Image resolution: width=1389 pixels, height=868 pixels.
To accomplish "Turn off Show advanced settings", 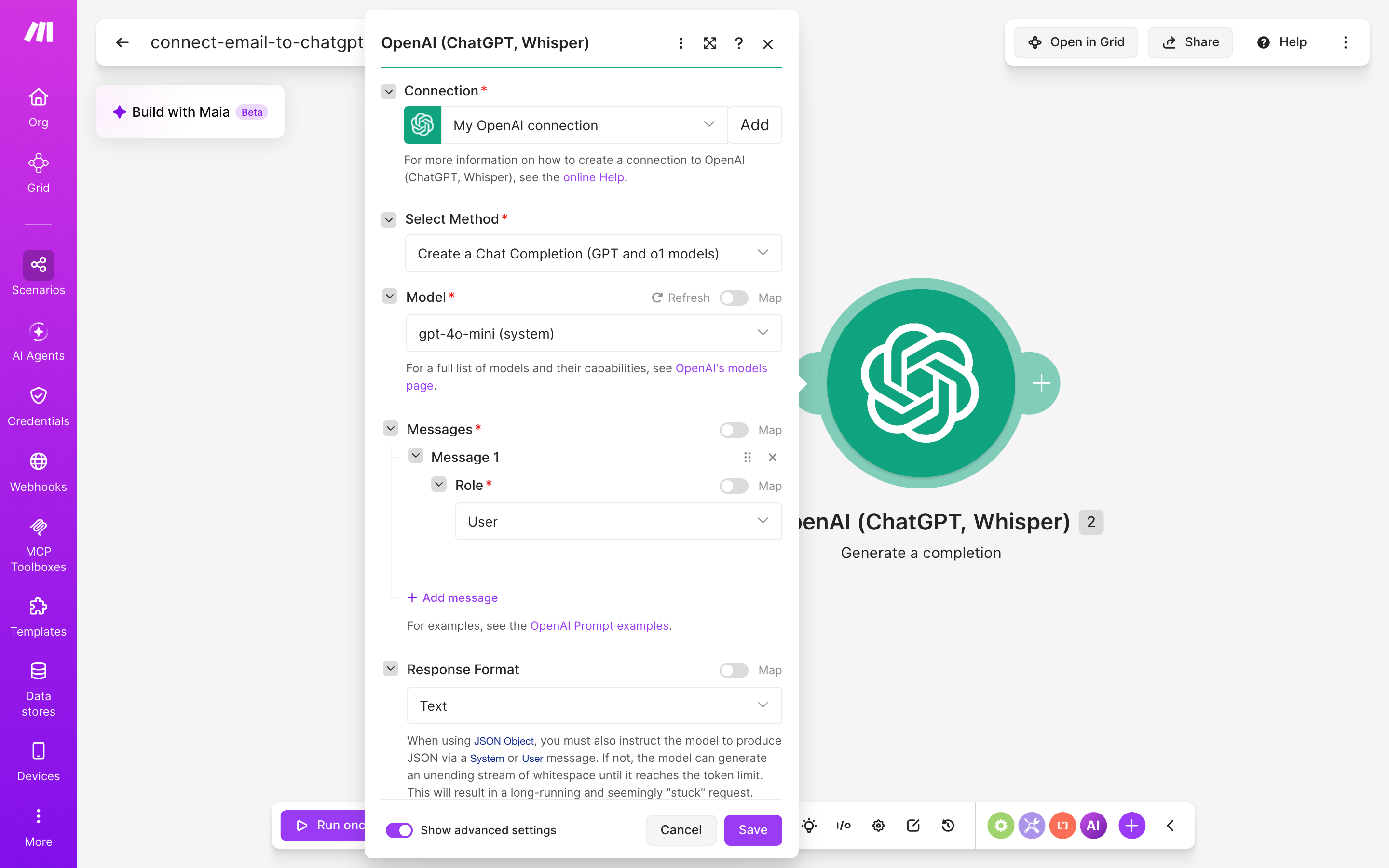I will (x=399, y=830).
